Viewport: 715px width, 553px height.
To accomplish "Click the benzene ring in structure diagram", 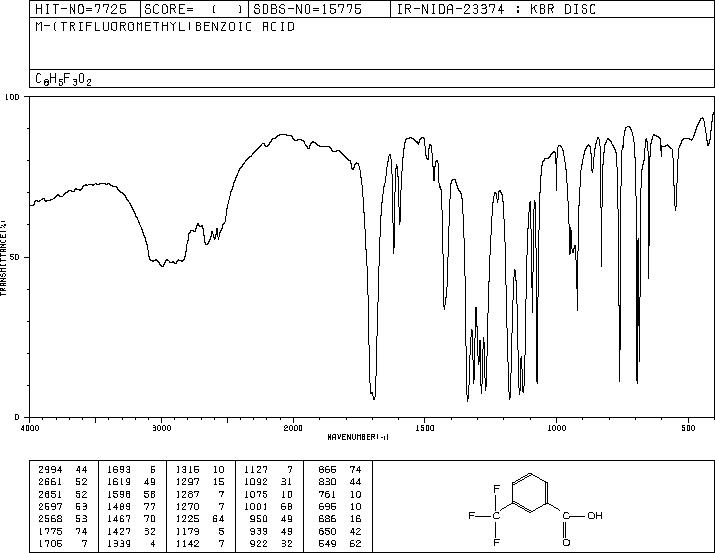I will click(530, 493).
